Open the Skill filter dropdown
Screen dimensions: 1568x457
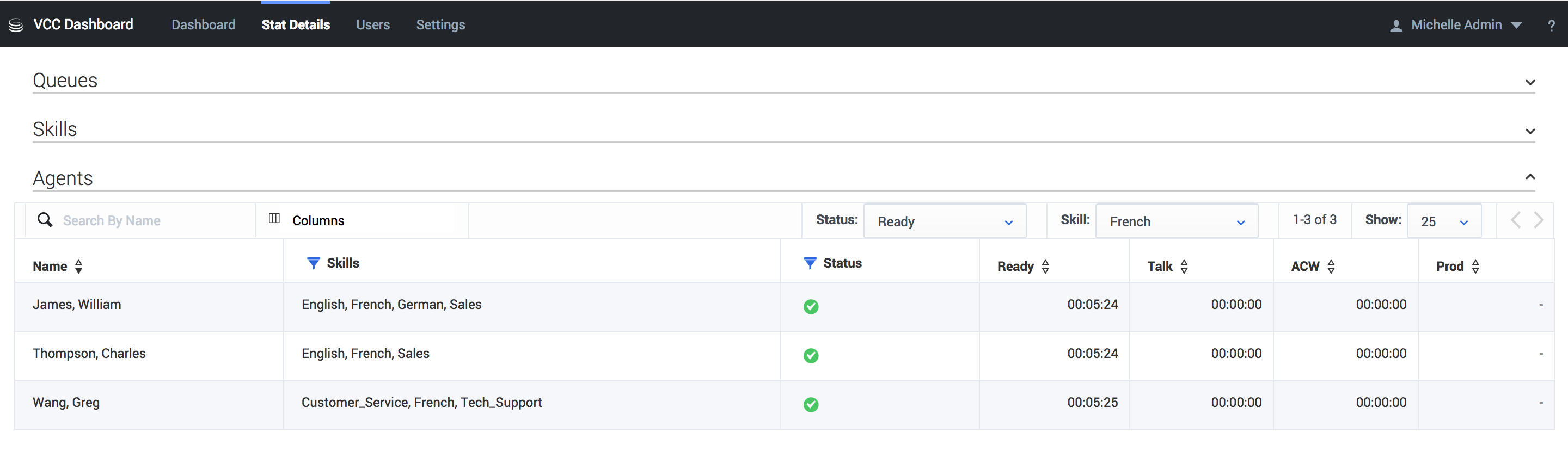[1176, 221]
